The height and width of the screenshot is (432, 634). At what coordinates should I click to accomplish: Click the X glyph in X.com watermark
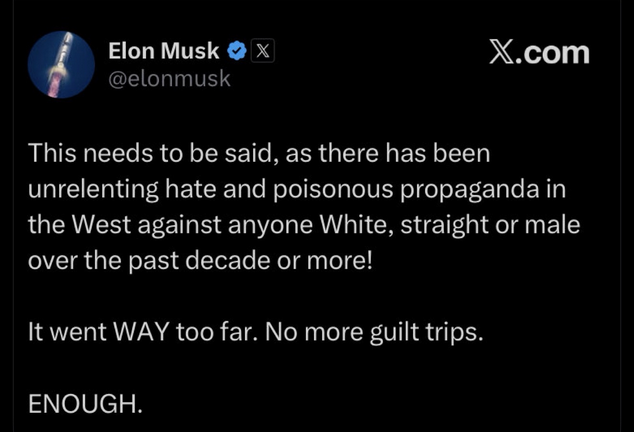(x=502, y=52)
